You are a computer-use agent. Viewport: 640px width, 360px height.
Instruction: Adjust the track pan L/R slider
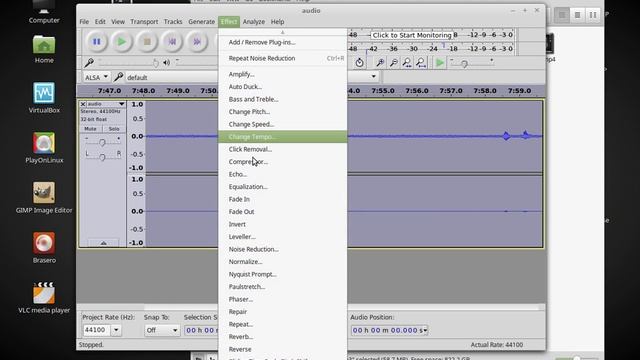[x=102, y=156]
